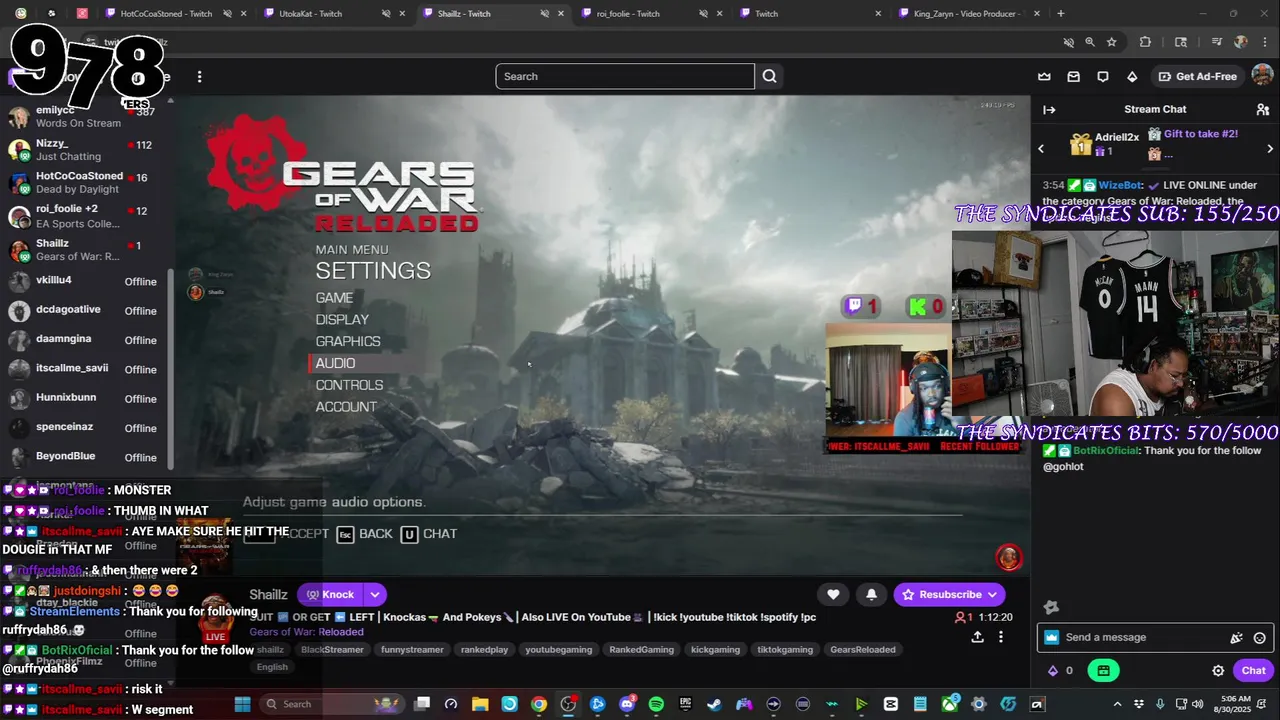Image resolution: width=1280 pixels, height=720 pixels.
Task: Share the Shaillz stream
Action: (x=977, y=637)
